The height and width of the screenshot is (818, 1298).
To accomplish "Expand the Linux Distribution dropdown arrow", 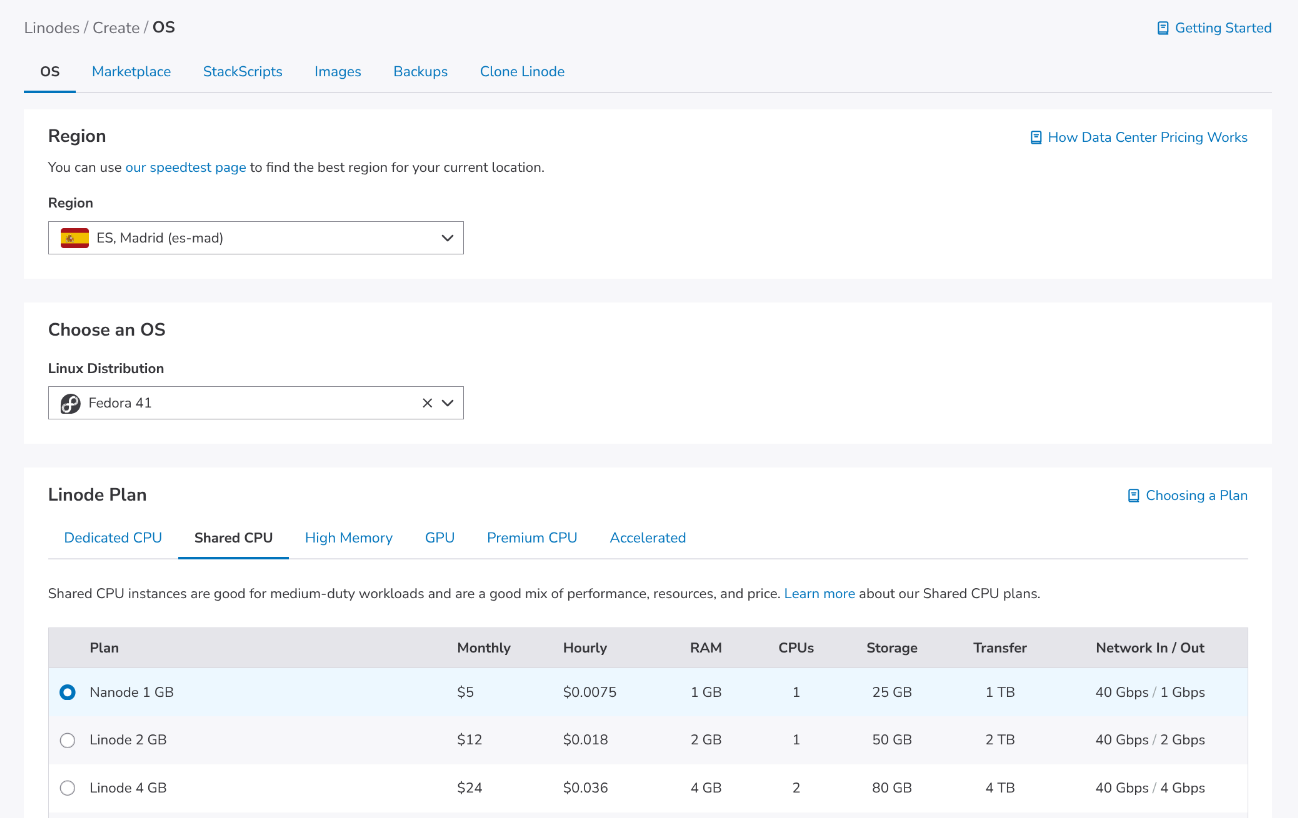I will (447, 403).
